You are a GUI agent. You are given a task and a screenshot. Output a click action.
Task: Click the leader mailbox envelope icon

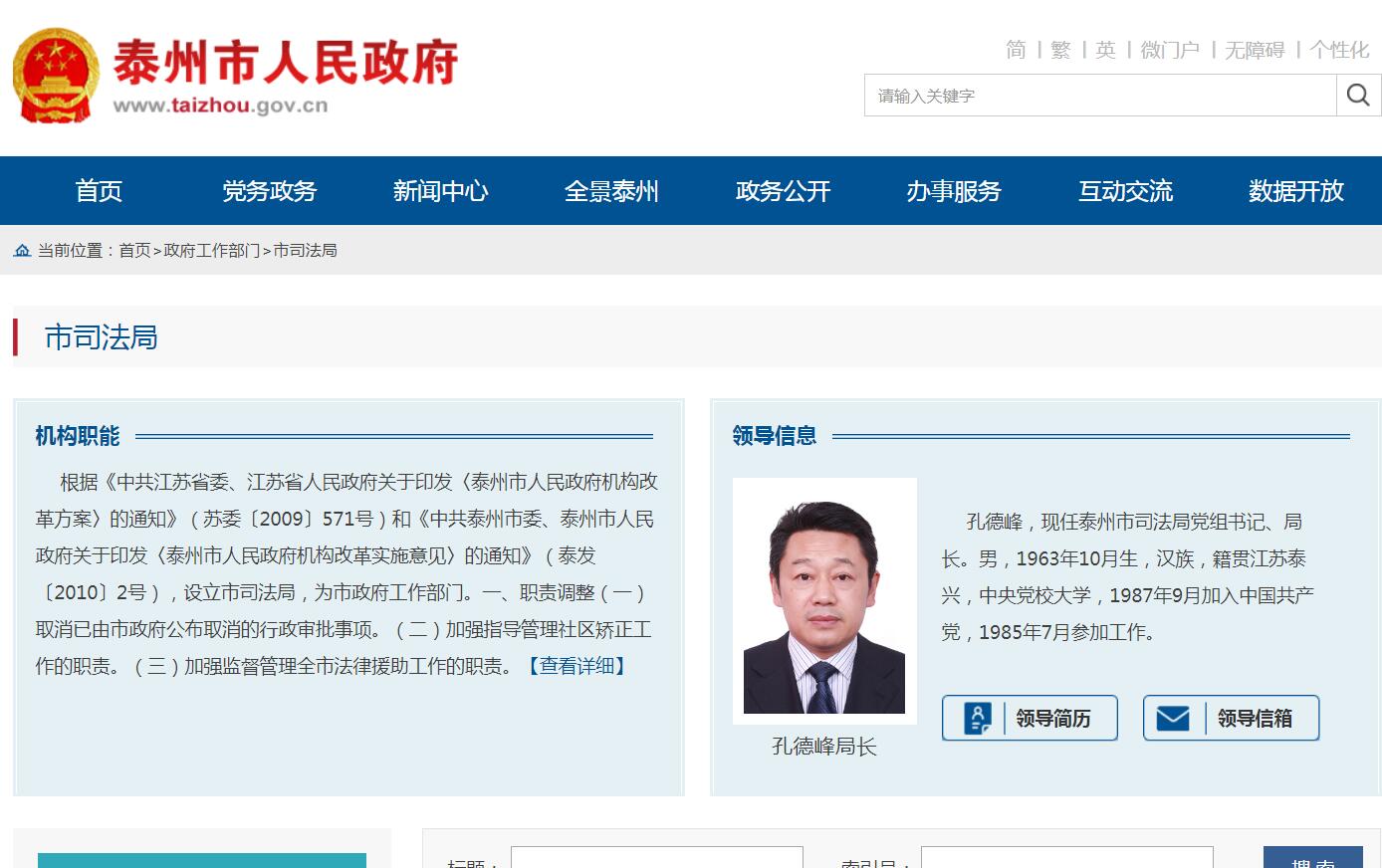tap(1173, 718)
